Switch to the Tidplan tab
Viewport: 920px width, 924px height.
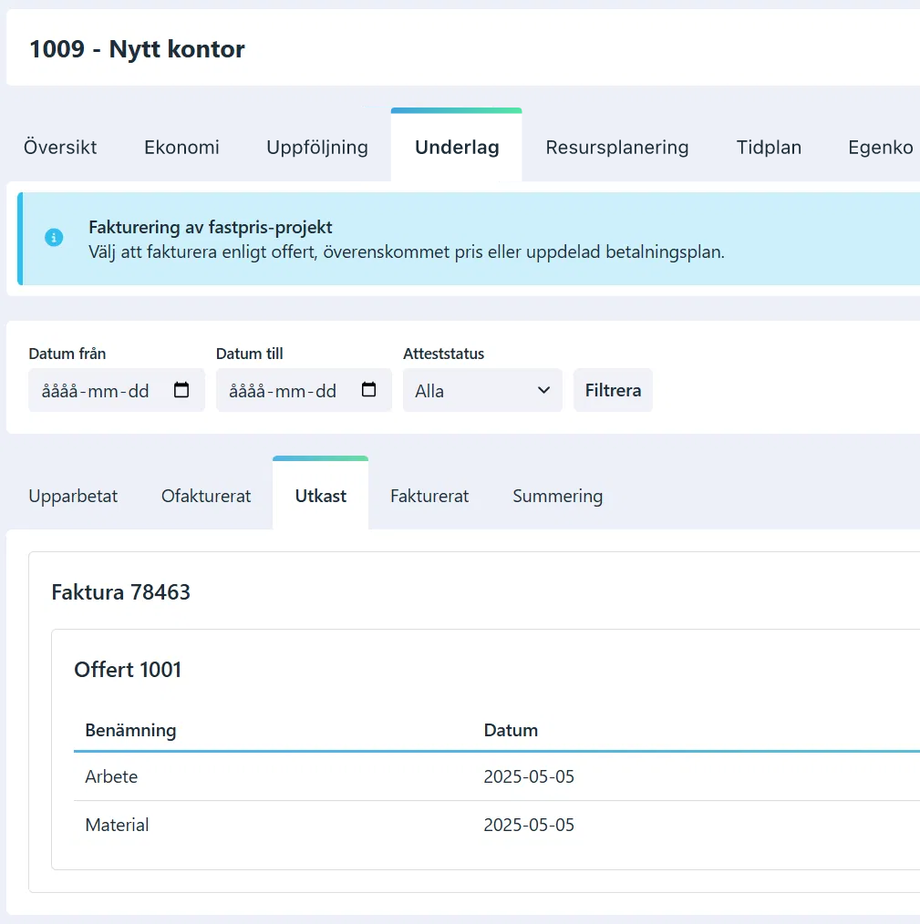click(x=769, y=147)
